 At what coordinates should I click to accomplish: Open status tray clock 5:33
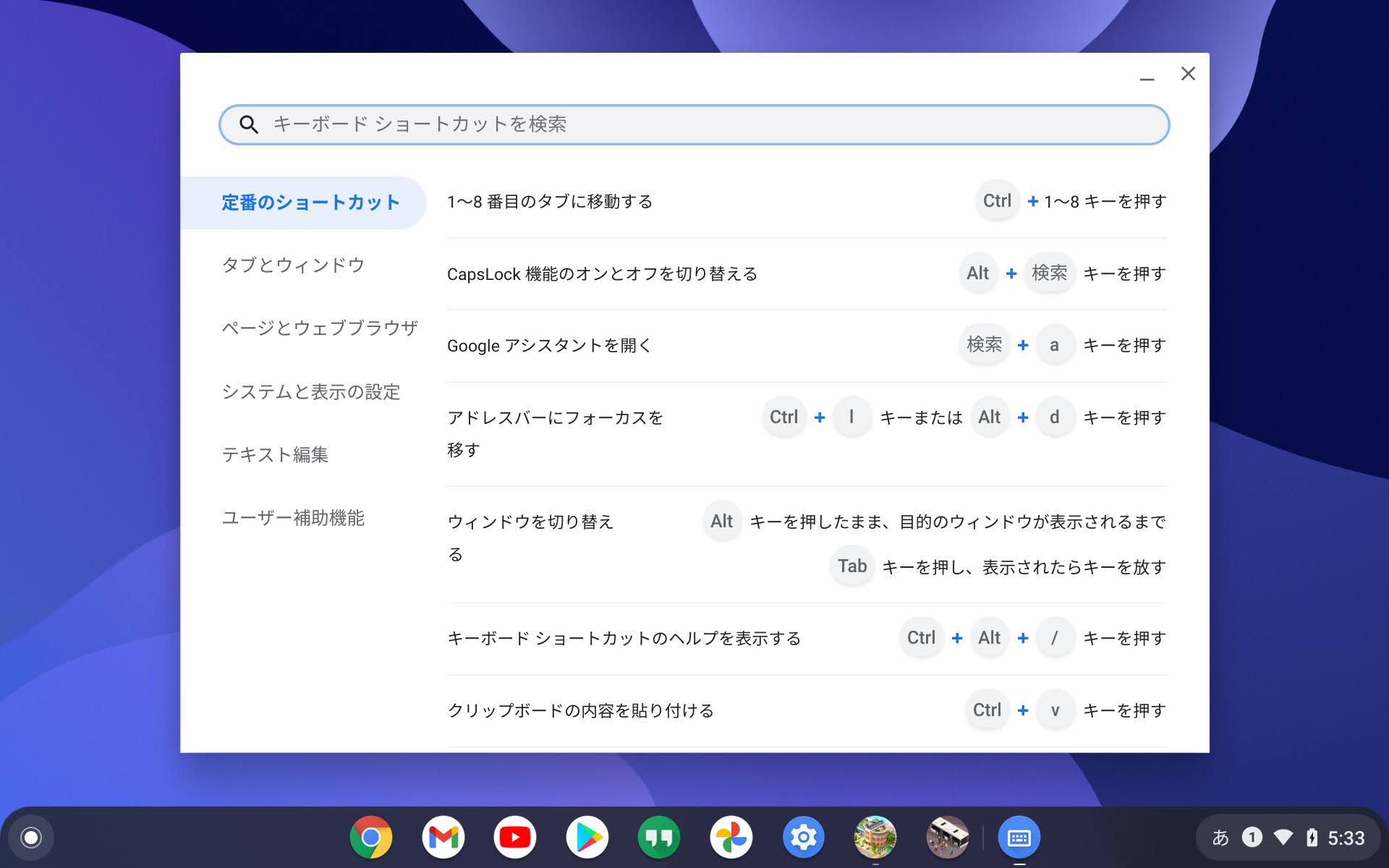[x=1346, y=838]
